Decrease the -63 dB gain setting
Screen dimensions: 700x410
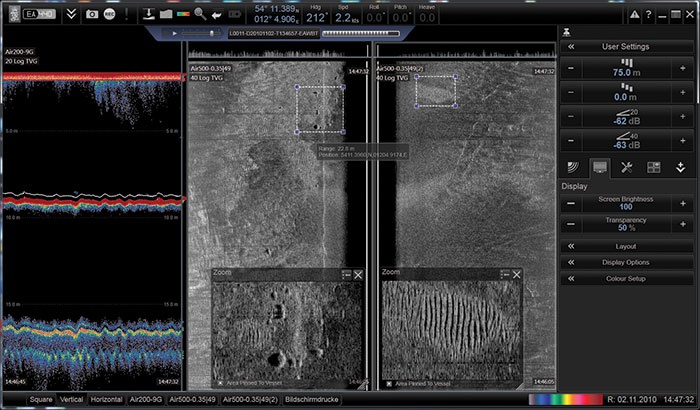pos(571,141)
